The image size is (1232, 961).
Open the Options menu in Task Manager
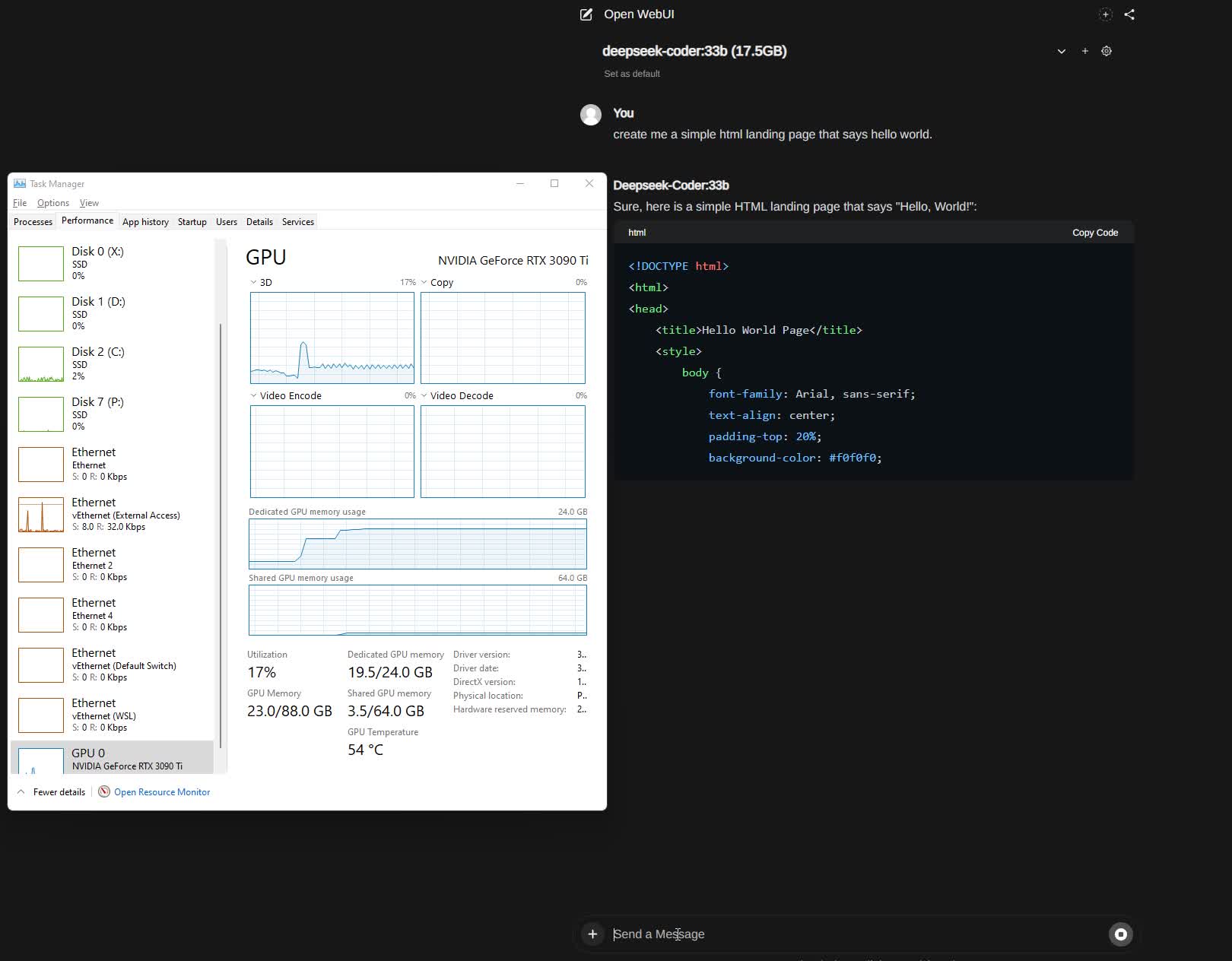52,202
